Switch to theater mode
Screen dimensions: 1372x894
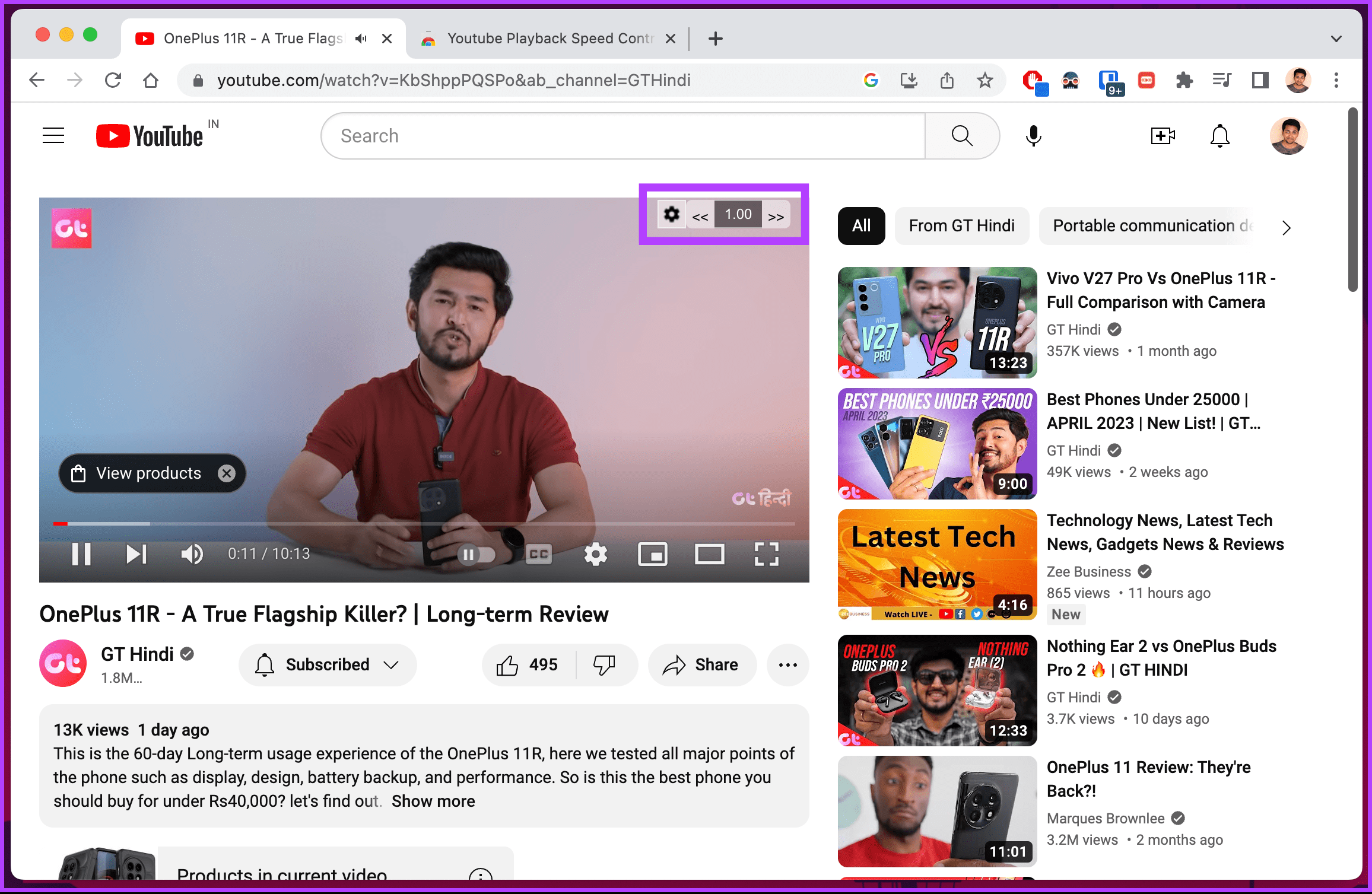(709, 554)
